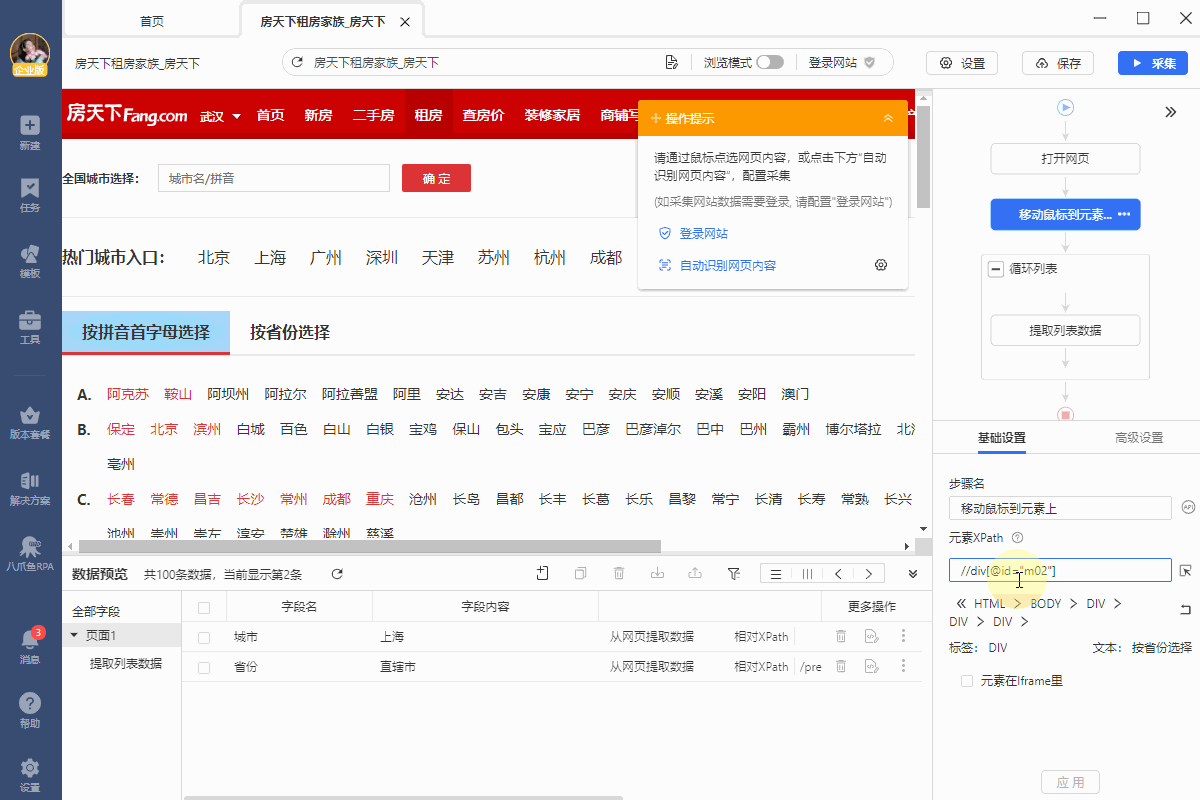Click the red 确定 button
Screen dimensions: 1200x800
[436, 179]
